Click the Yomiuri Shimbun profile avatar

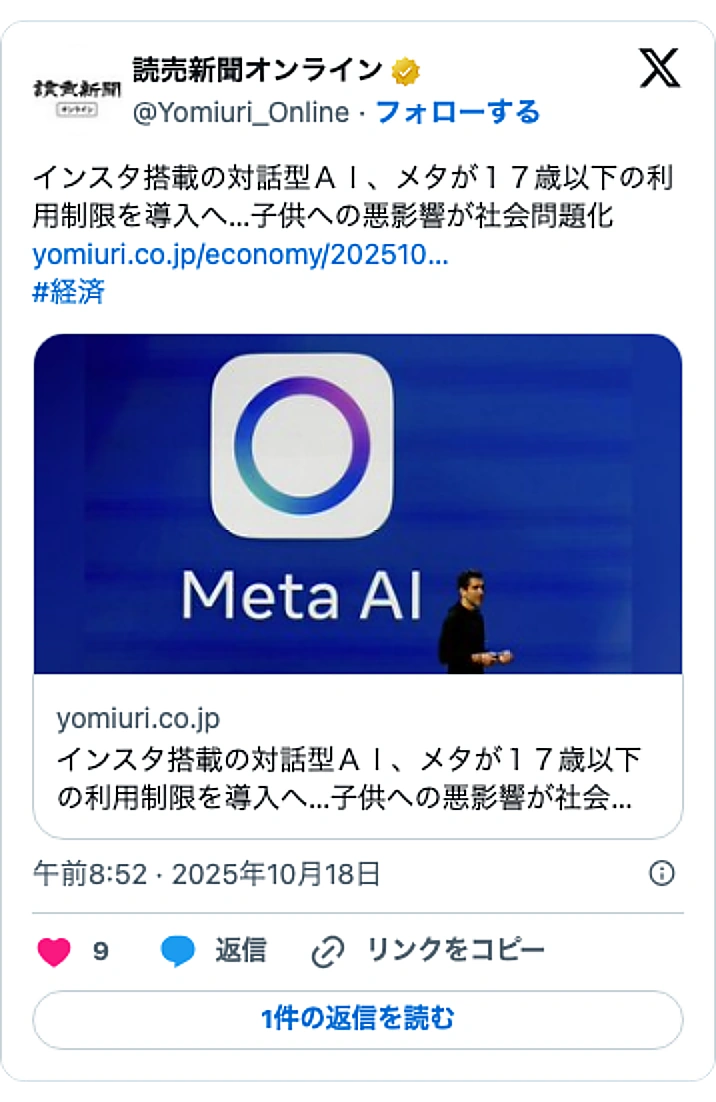[x=77, y=92]
